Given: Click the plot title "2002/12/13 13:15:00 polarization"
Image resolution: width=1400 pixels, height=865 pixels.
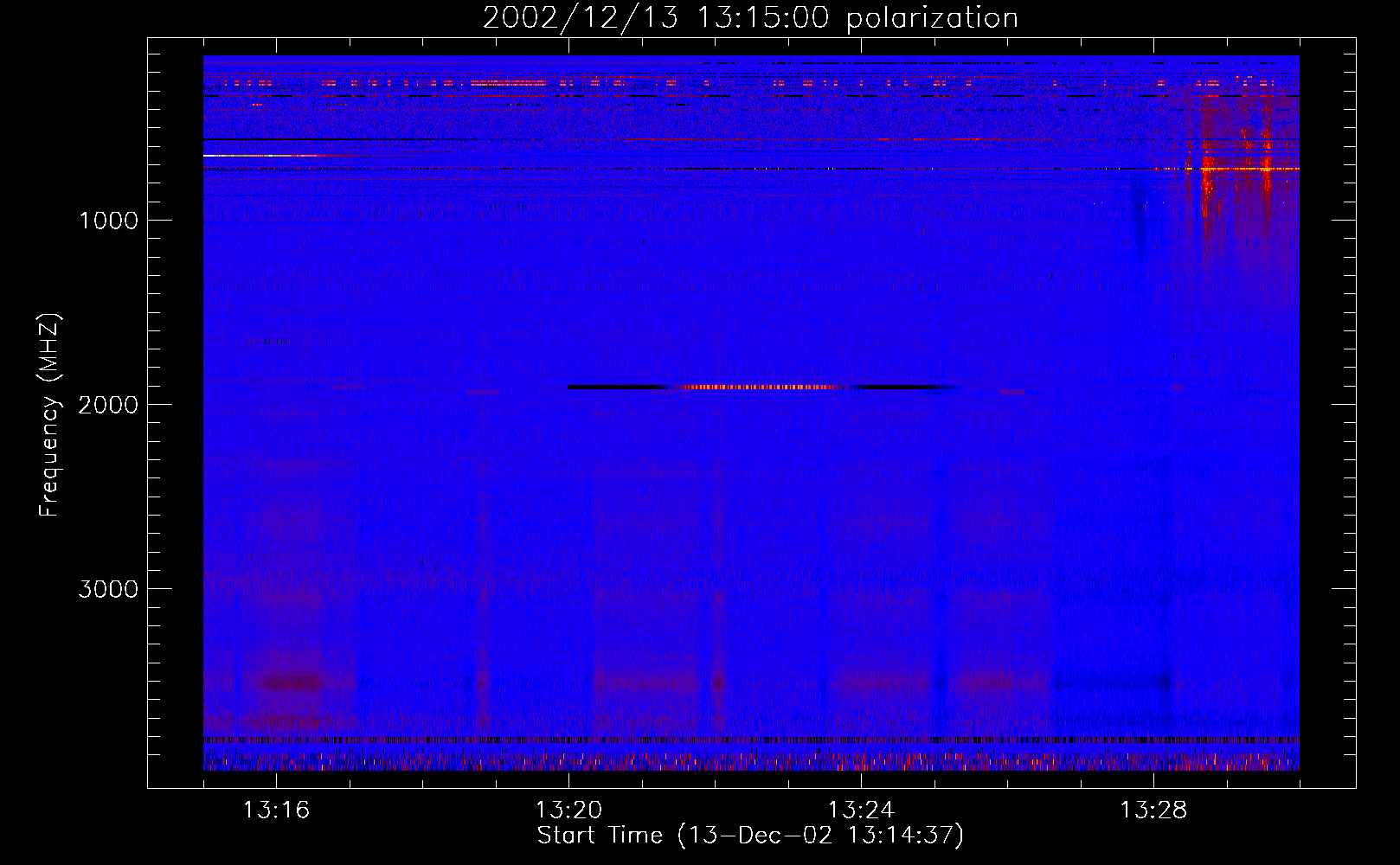Looking at the screenshot, I should pyautogui.click(x=750, y=18).
